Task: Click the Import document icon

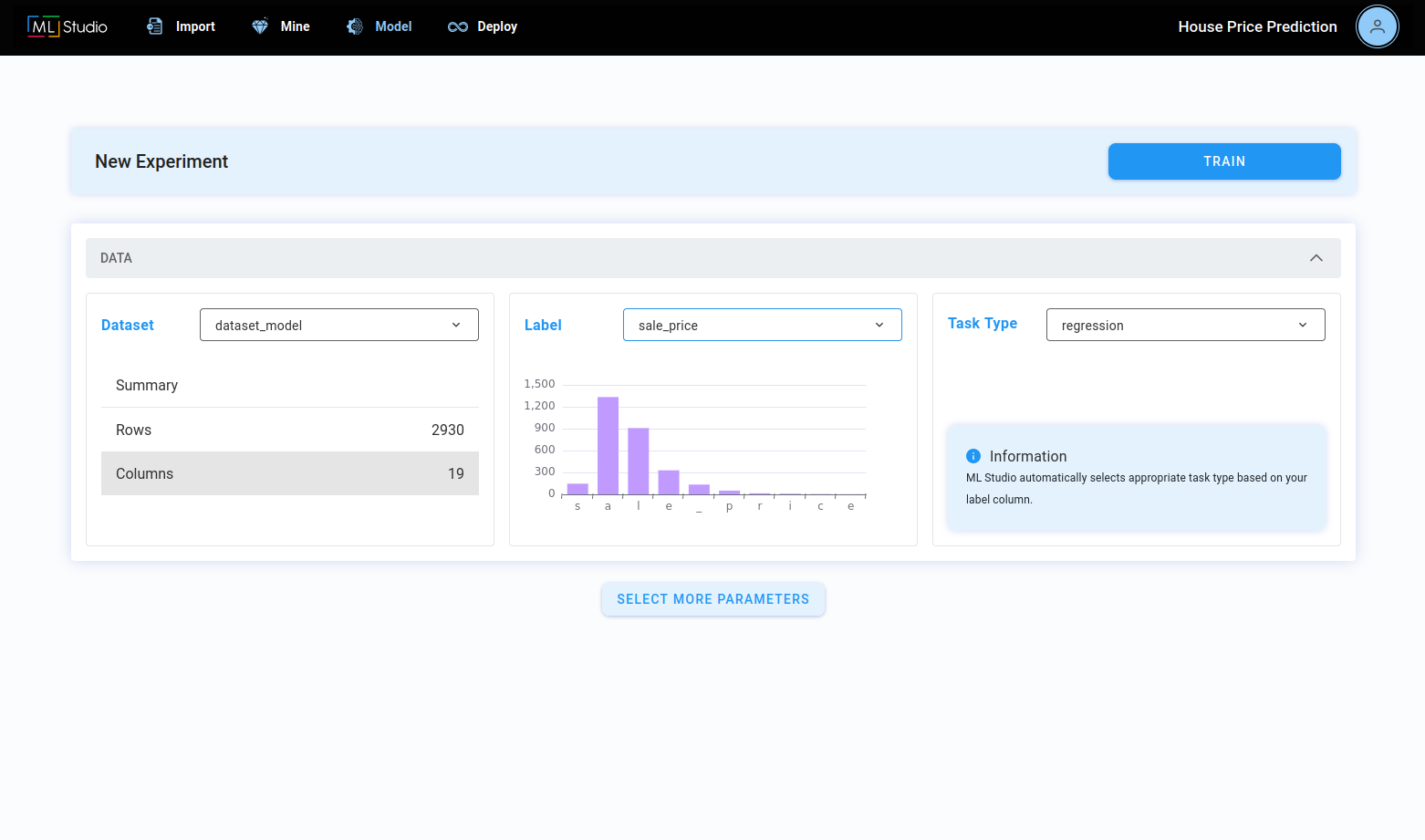Action: coord(155,26)
